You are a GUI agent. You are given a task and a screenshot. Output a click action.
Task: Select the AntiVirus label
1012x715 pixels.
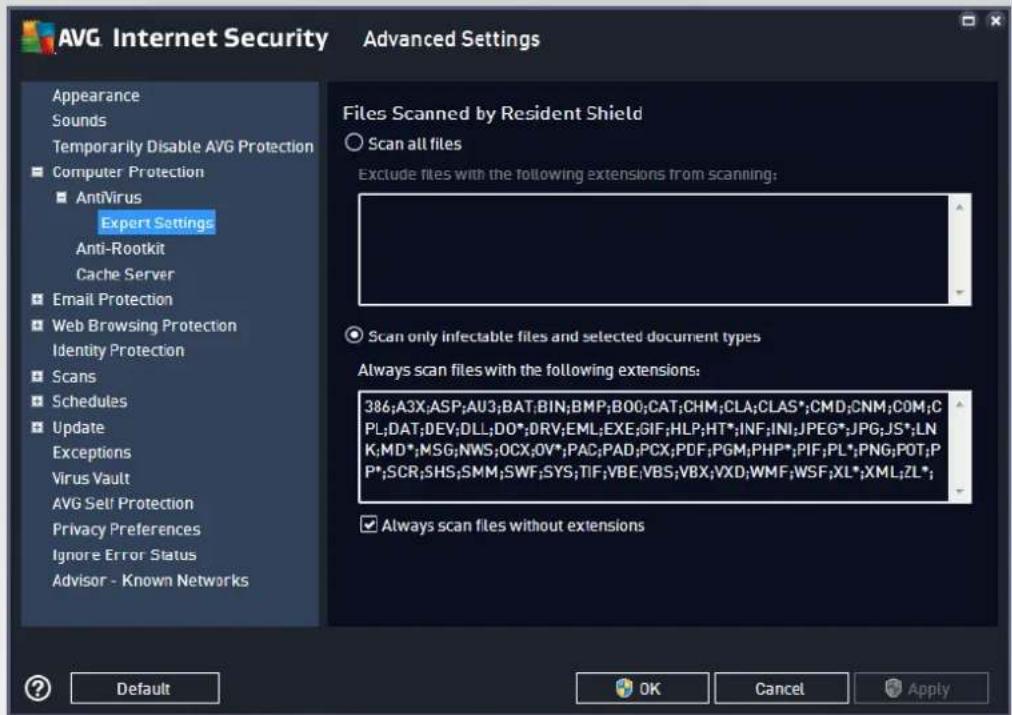click(x=108, y=197)
